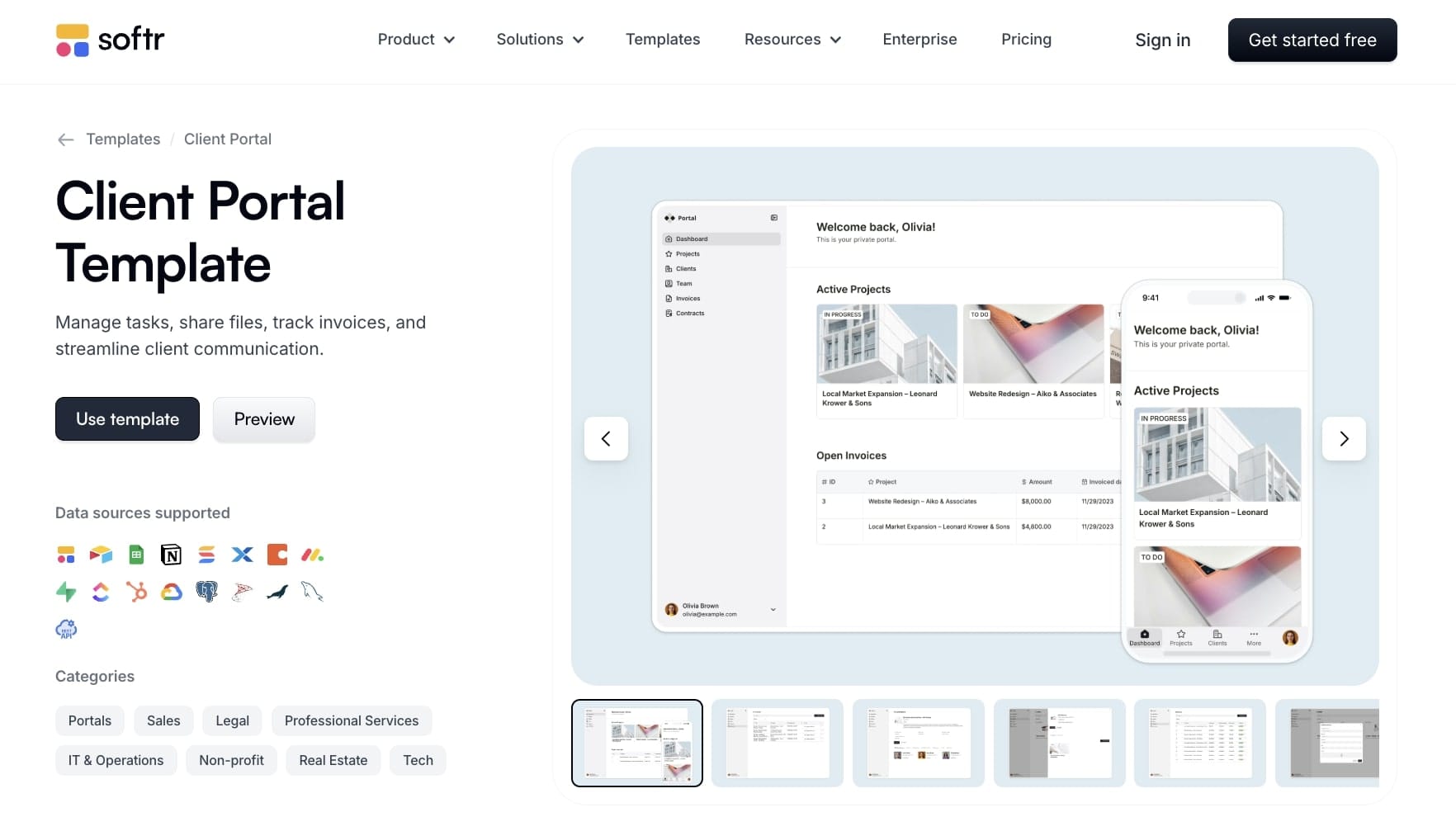Viewport: 1456px width, 817px height.
Task: Advance the carousel with the right arrow
Action: tap(1344, 439)
